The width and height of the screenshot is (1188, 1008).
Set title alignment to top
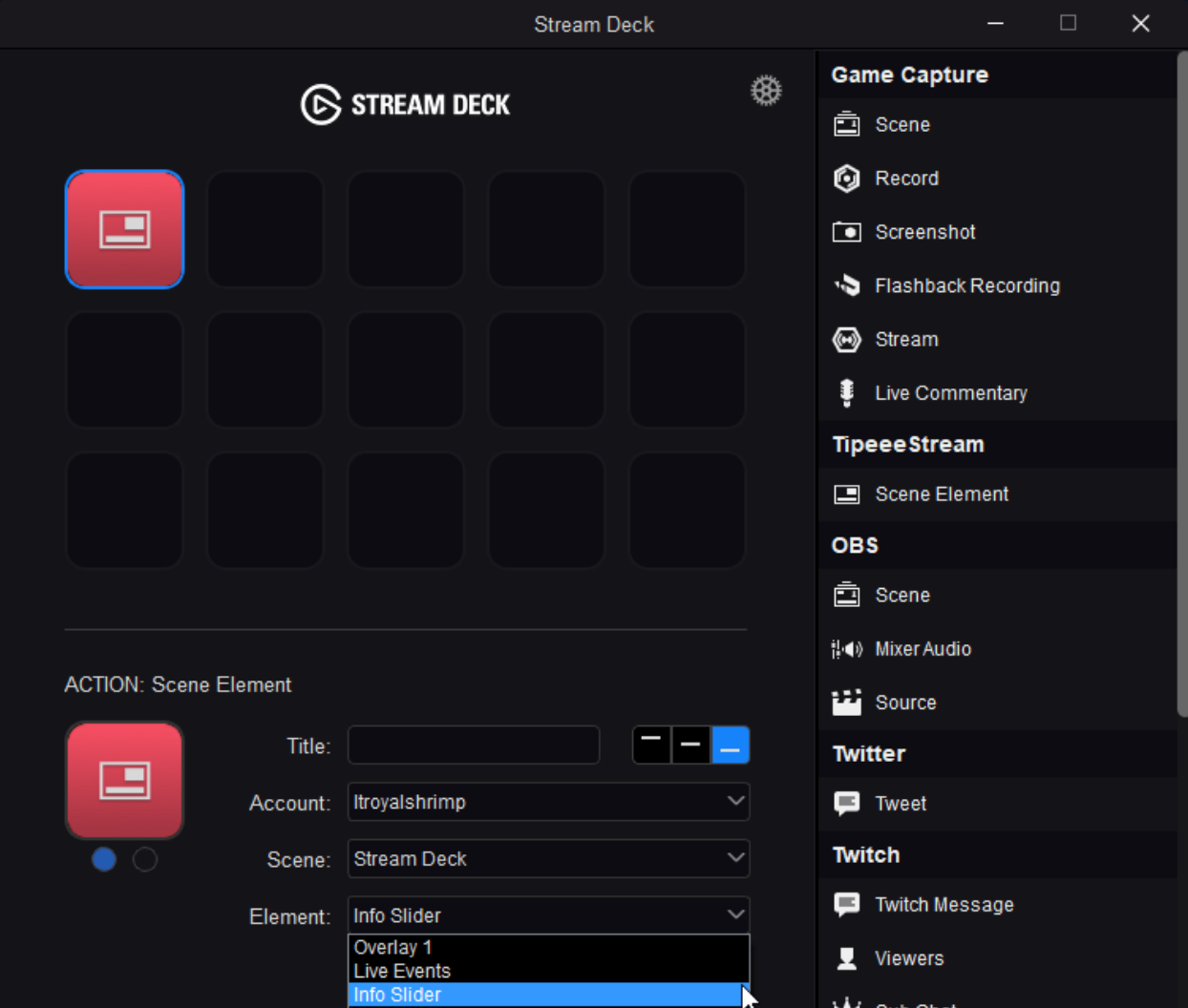click(651, 745)
